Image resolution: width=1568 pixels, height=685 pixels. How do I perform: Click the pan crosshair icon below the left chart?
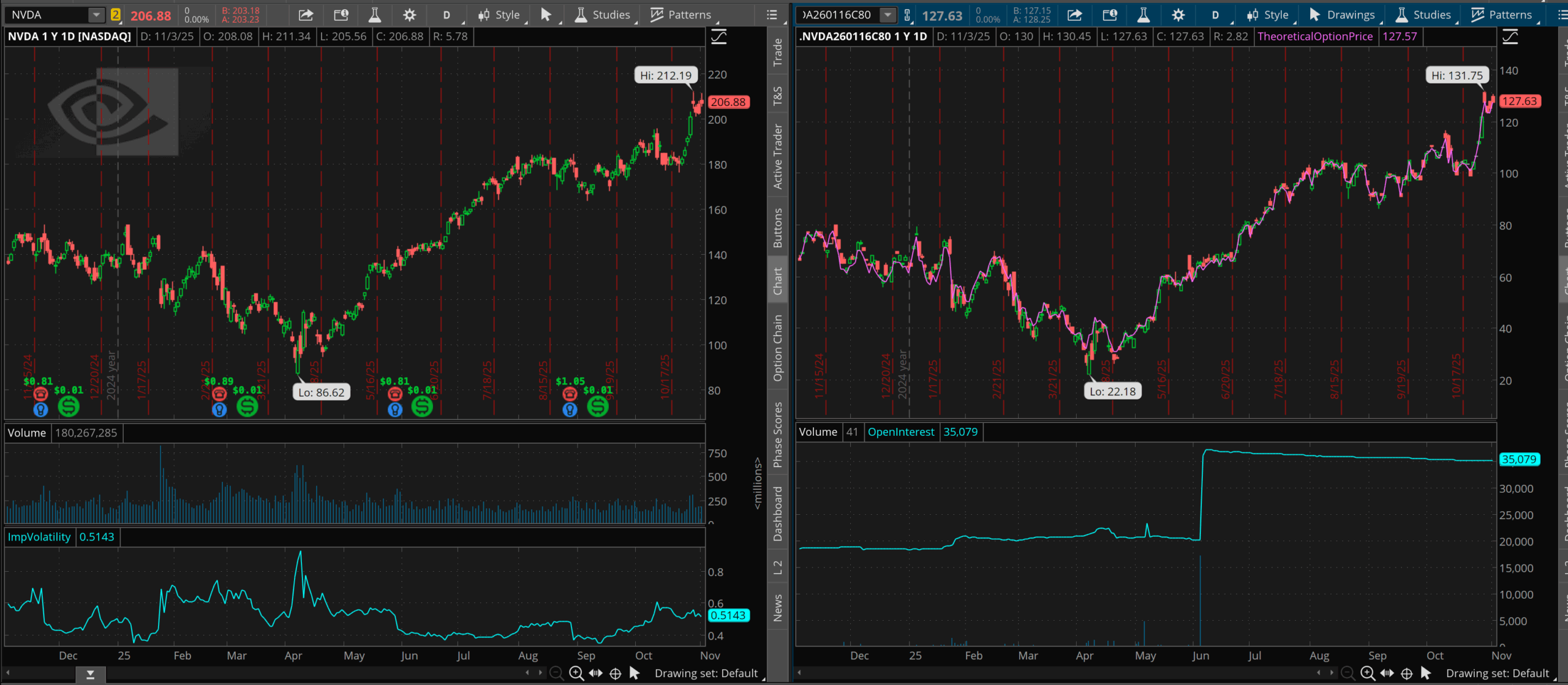tap(615, 673)
